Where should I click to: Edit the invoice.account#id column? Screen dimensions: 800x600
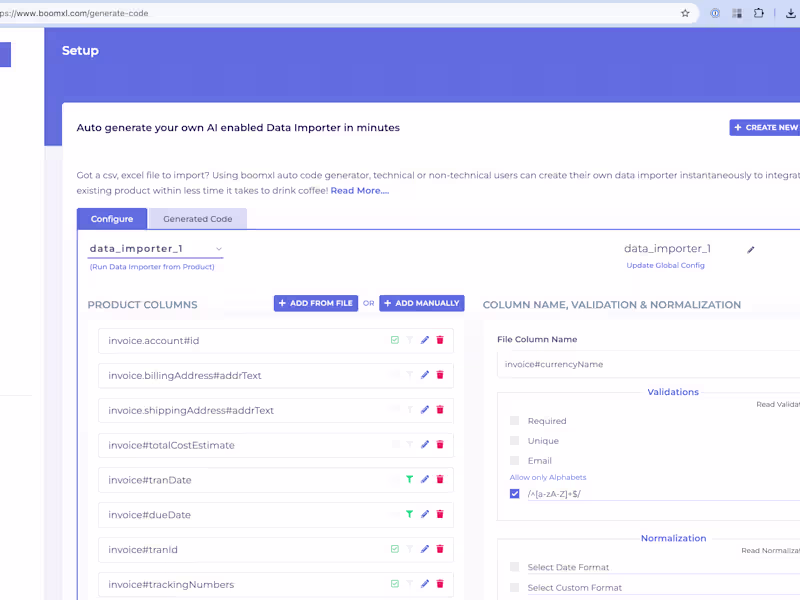point(425,340)
